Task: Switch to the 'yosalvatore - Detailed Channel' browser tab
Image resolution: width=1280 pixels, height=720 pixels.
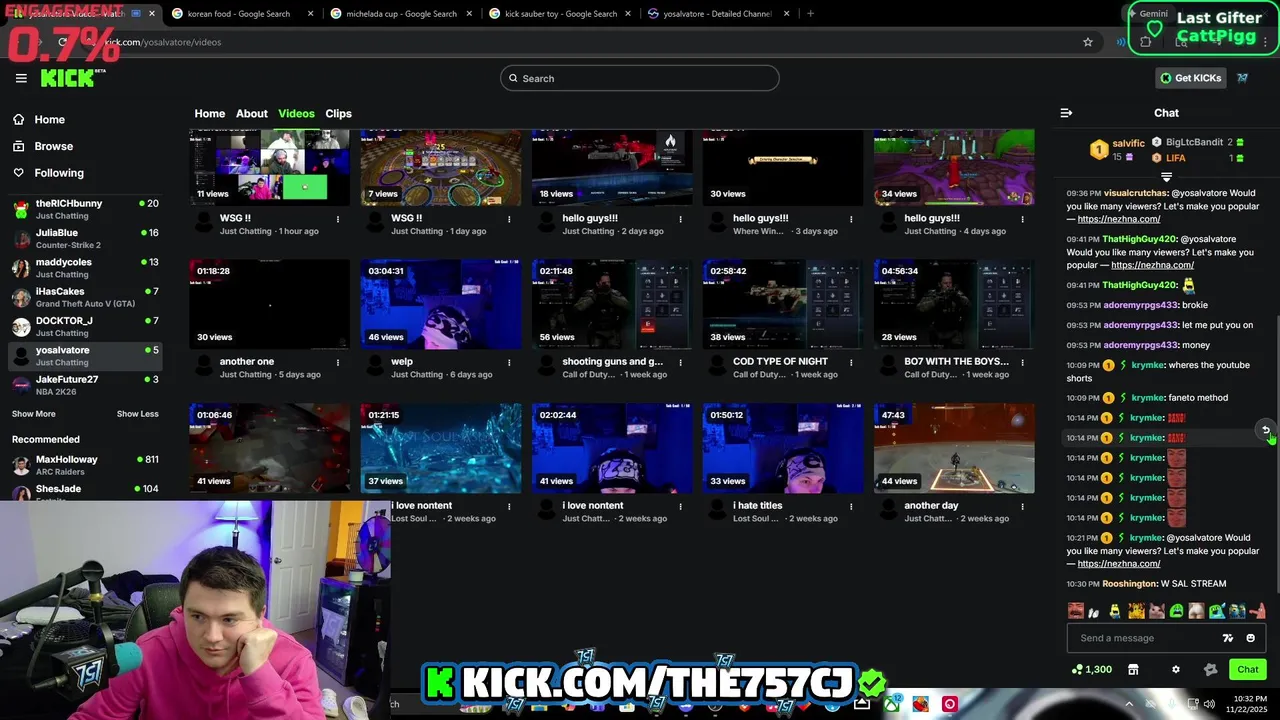Action: click(718, 14)
